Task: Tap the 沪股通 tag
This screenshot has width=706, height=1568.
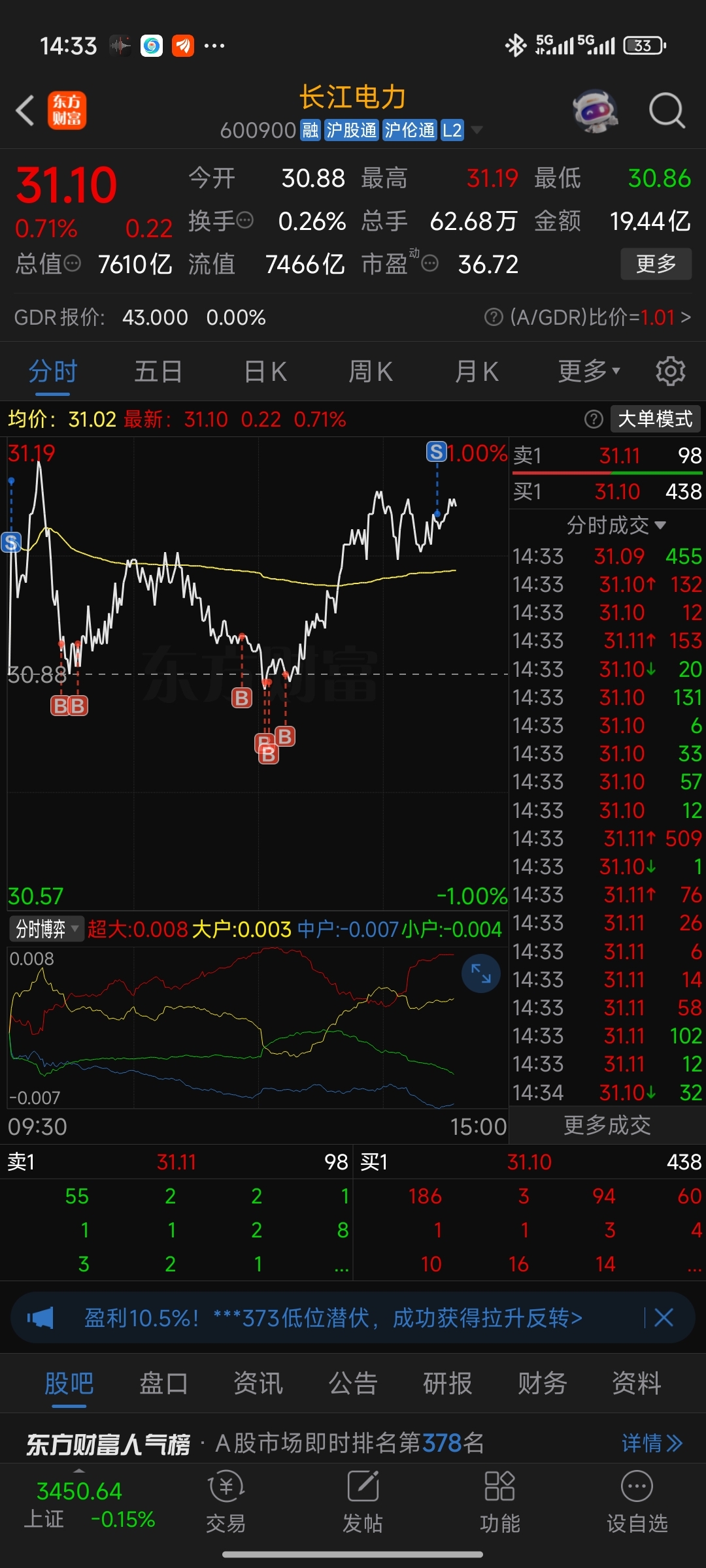Action: click(352, 130)
